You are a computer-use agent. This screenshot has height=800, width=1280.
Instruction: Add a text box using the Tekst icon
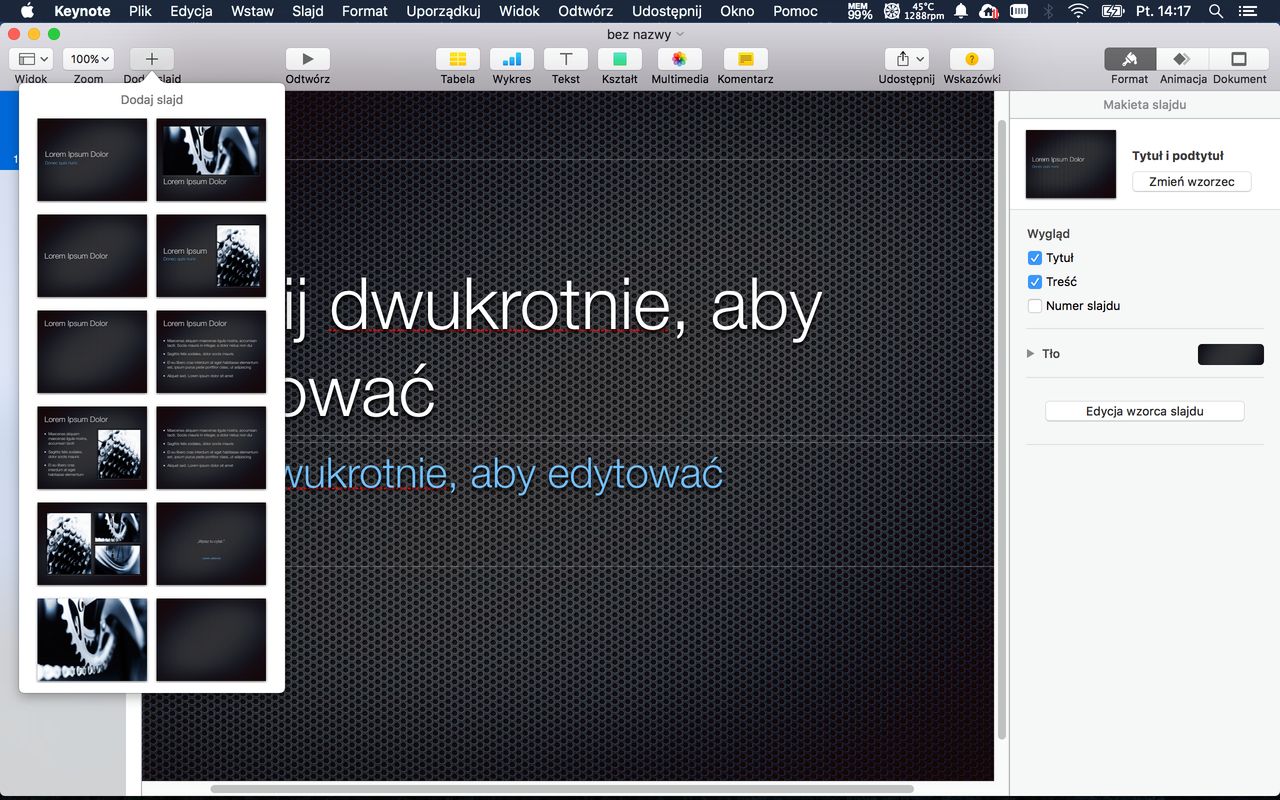(566, 59)
